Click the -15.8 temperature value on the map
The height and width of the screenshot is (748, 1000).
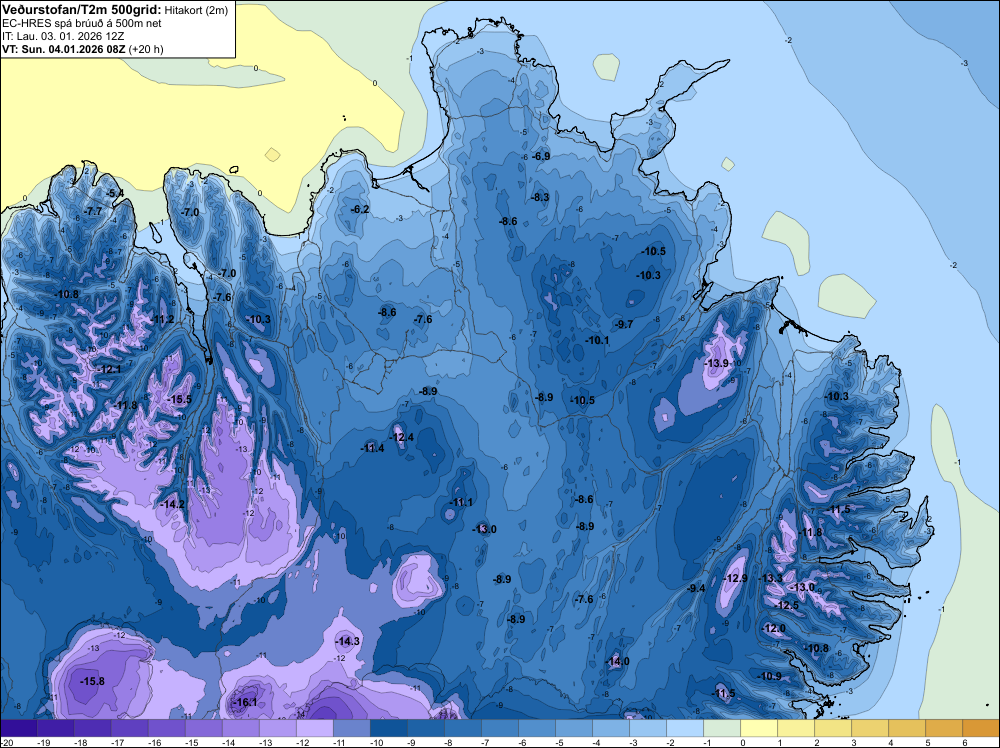(x=92, y=681)
